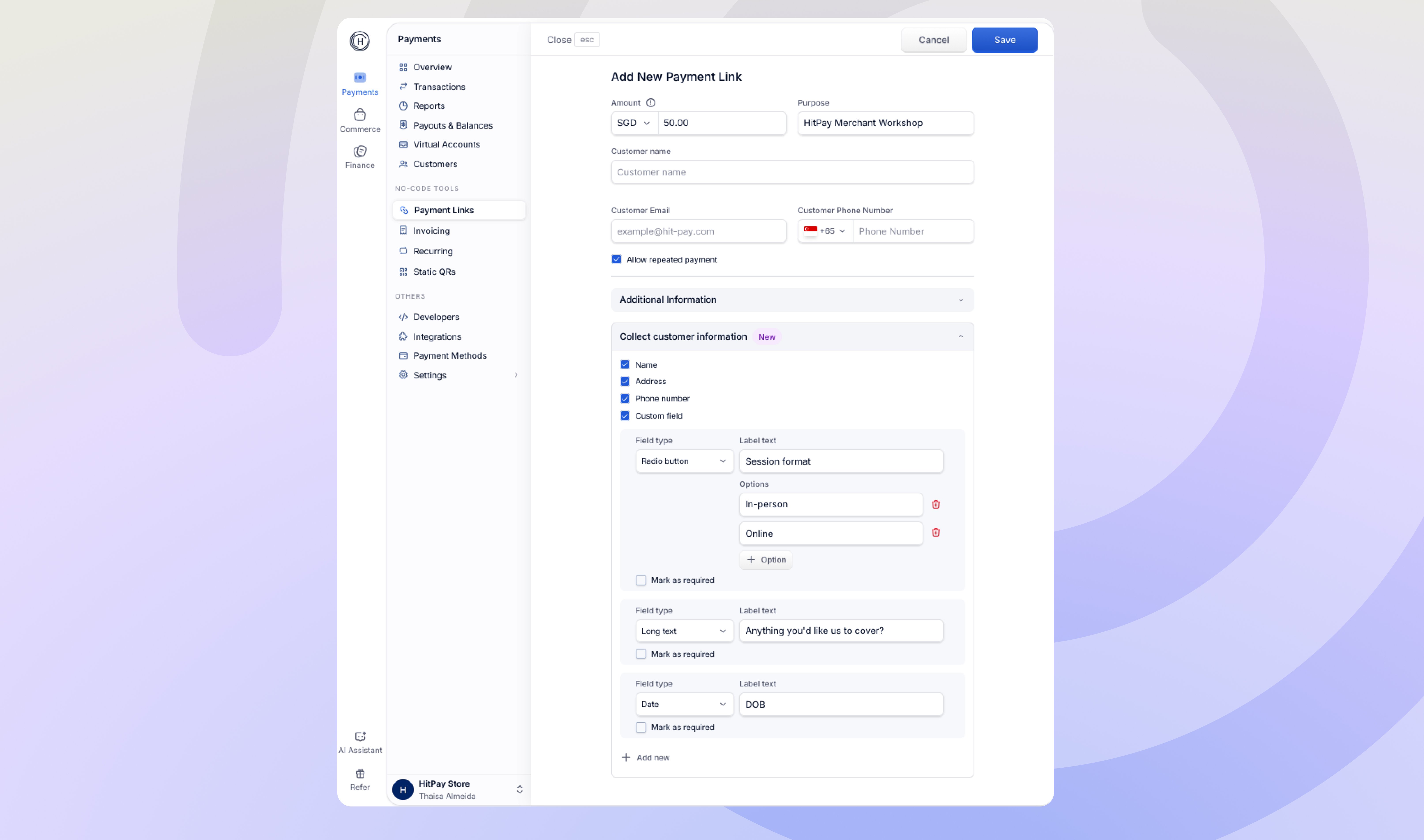The image size is (1424, 840).
Task: Click the Static QRs icon
Action: tap(403, 272)
